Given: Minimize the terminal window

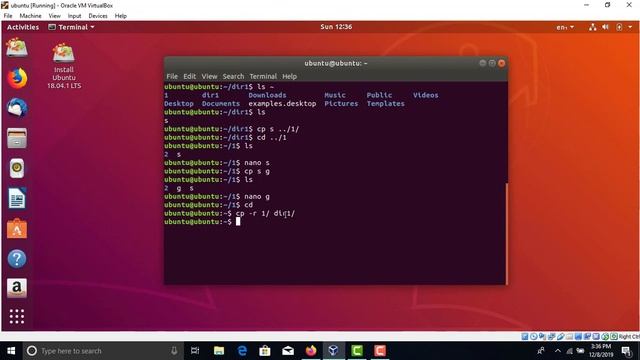Looking at the screenshot, I should coord(482,63).
